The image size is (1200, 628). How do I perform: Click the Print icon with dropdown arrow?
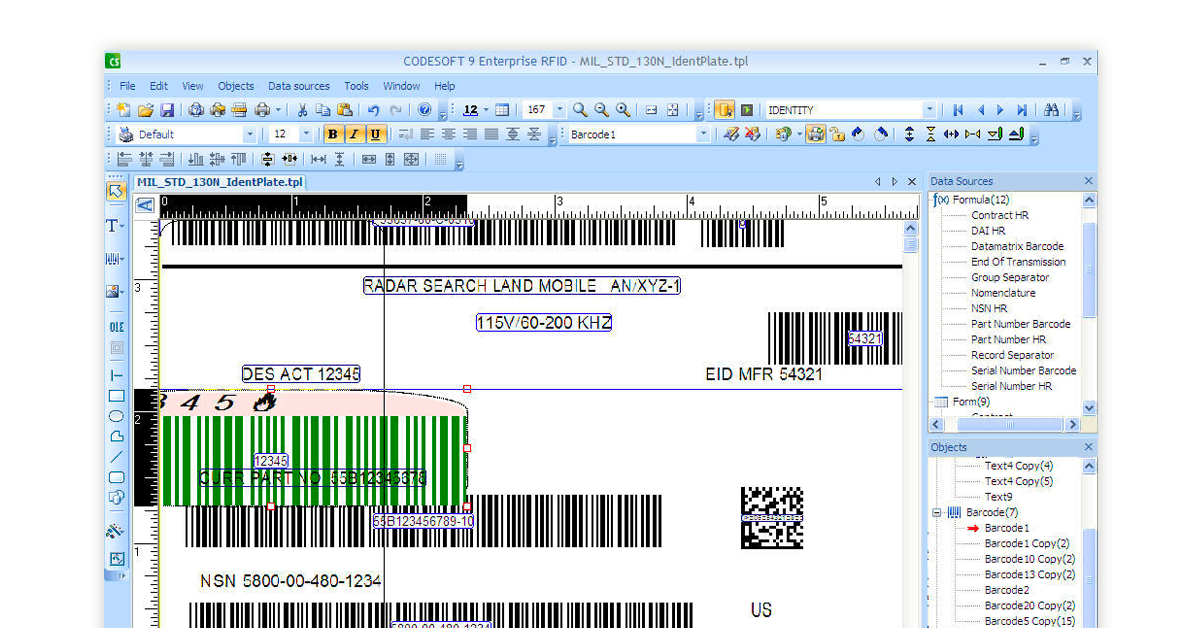(x=266, y=110)
